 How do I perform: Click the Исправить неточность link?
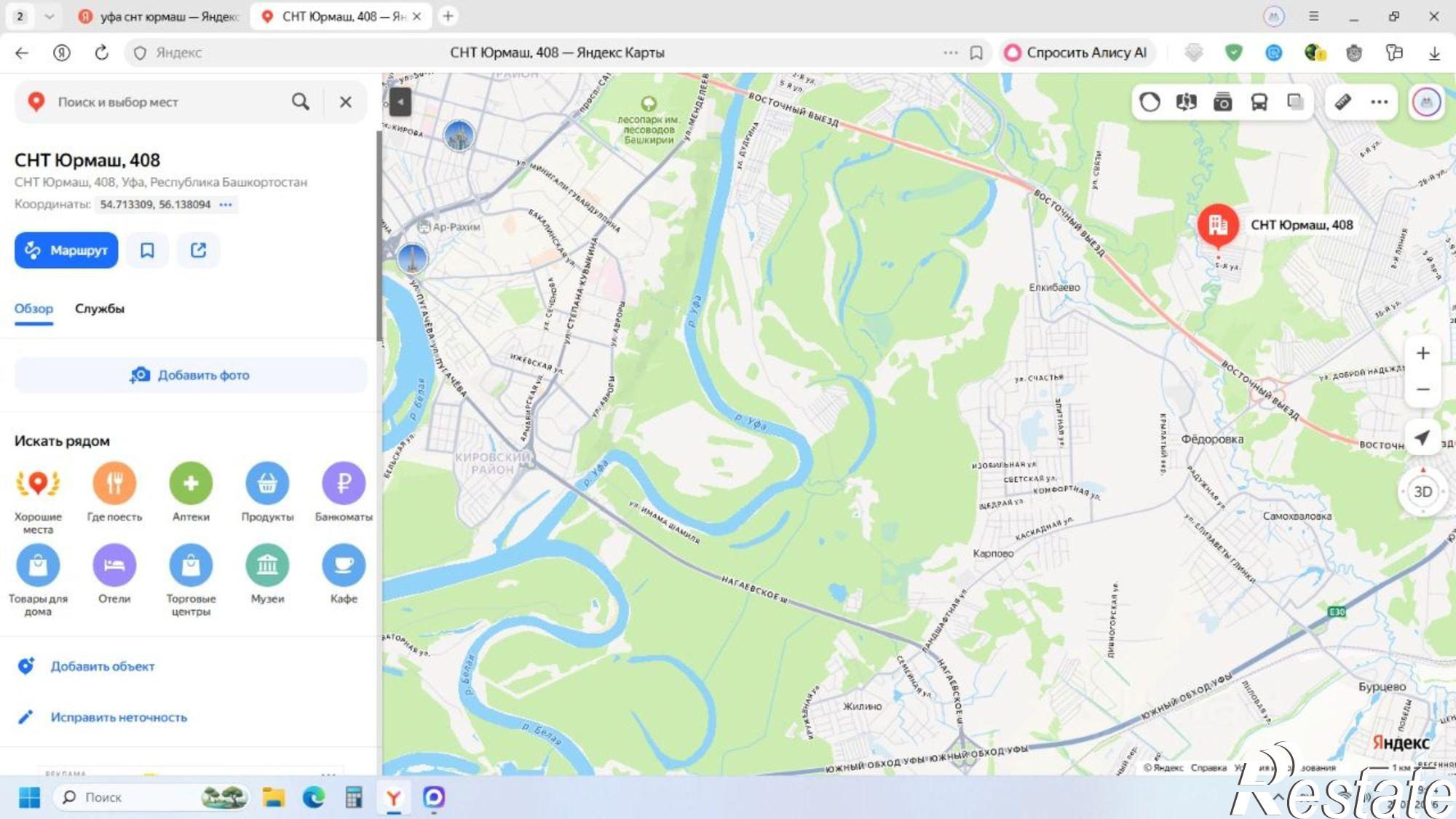(x=119, y=717)
